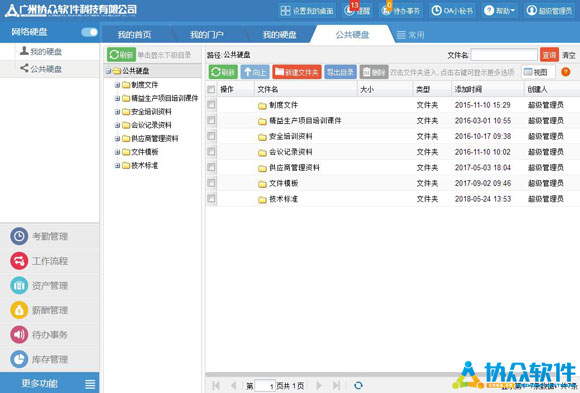Switch to the 我的首页 tab
This screenshot has height=393, width=580.
point(134,35)
